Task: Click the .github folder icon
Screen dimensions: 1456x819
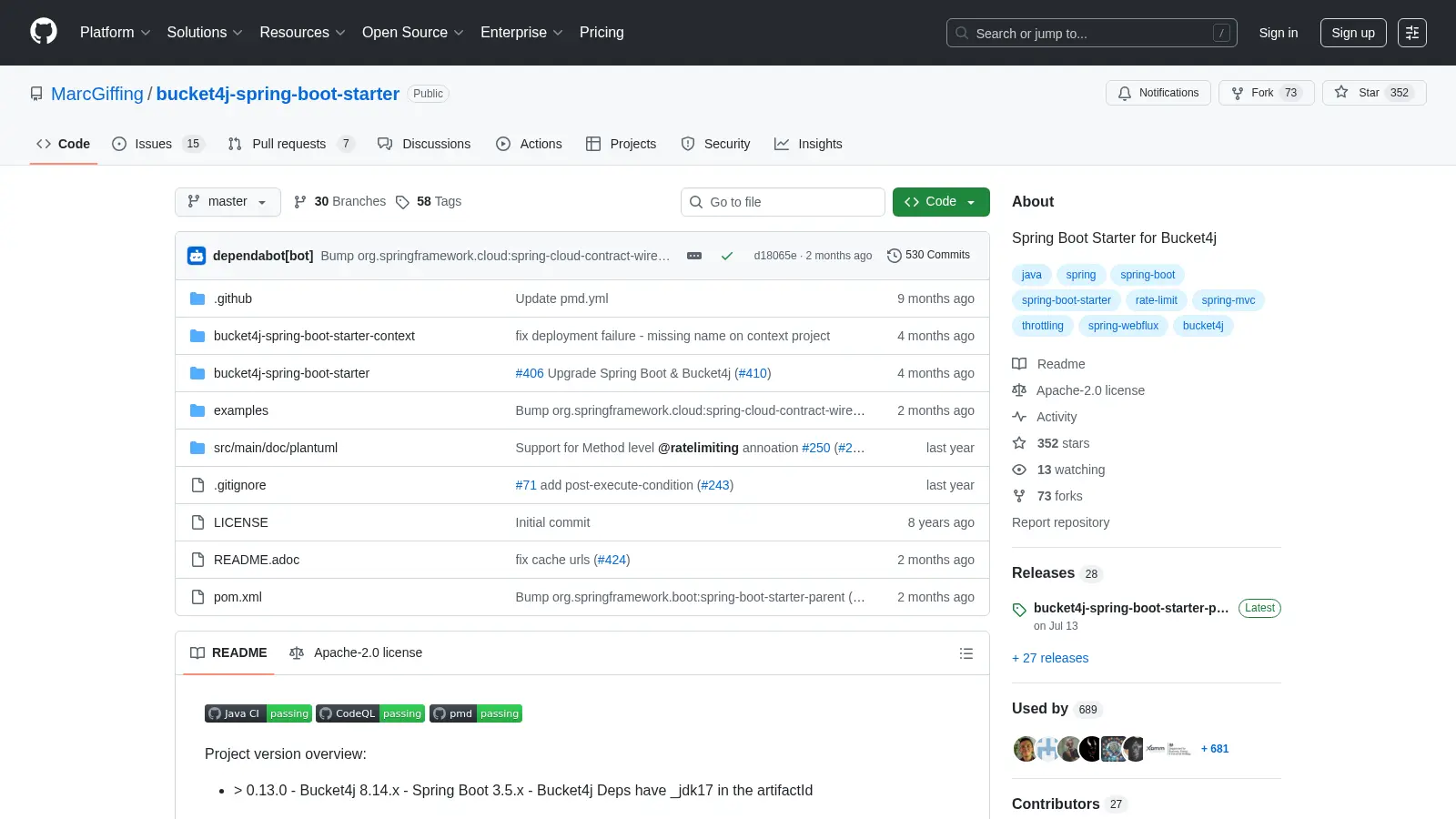Action: (x=197, y=298)
